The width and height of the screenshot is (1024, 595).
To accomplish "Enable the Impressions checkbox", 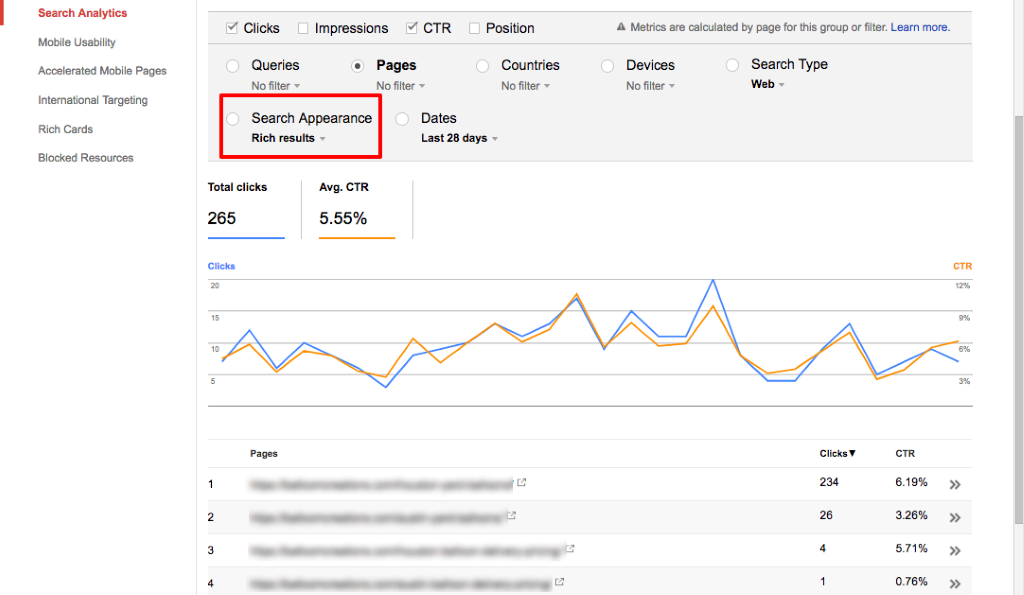I will click(304, 28).
